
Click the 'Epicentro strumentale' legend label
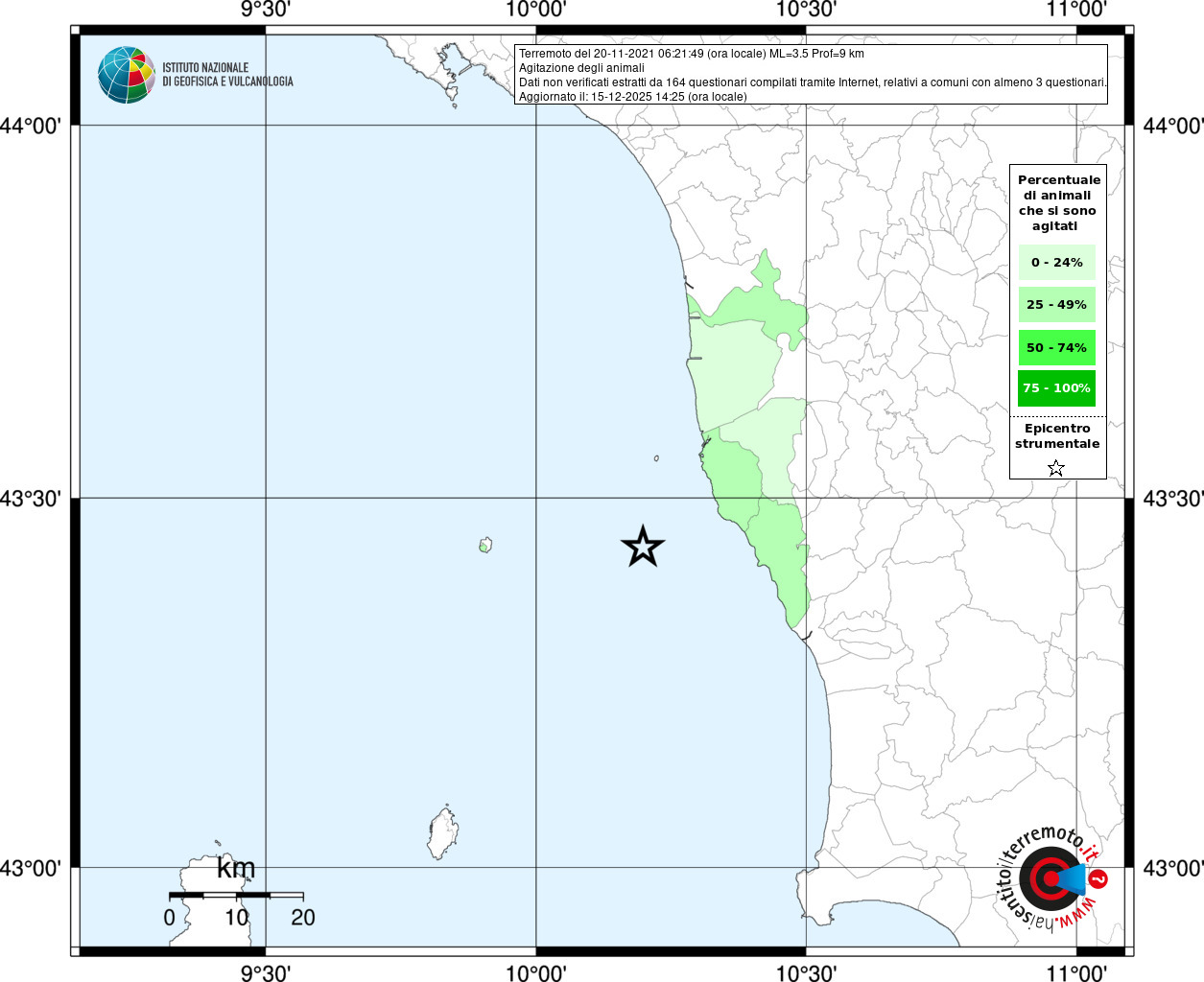point(1057,436)
